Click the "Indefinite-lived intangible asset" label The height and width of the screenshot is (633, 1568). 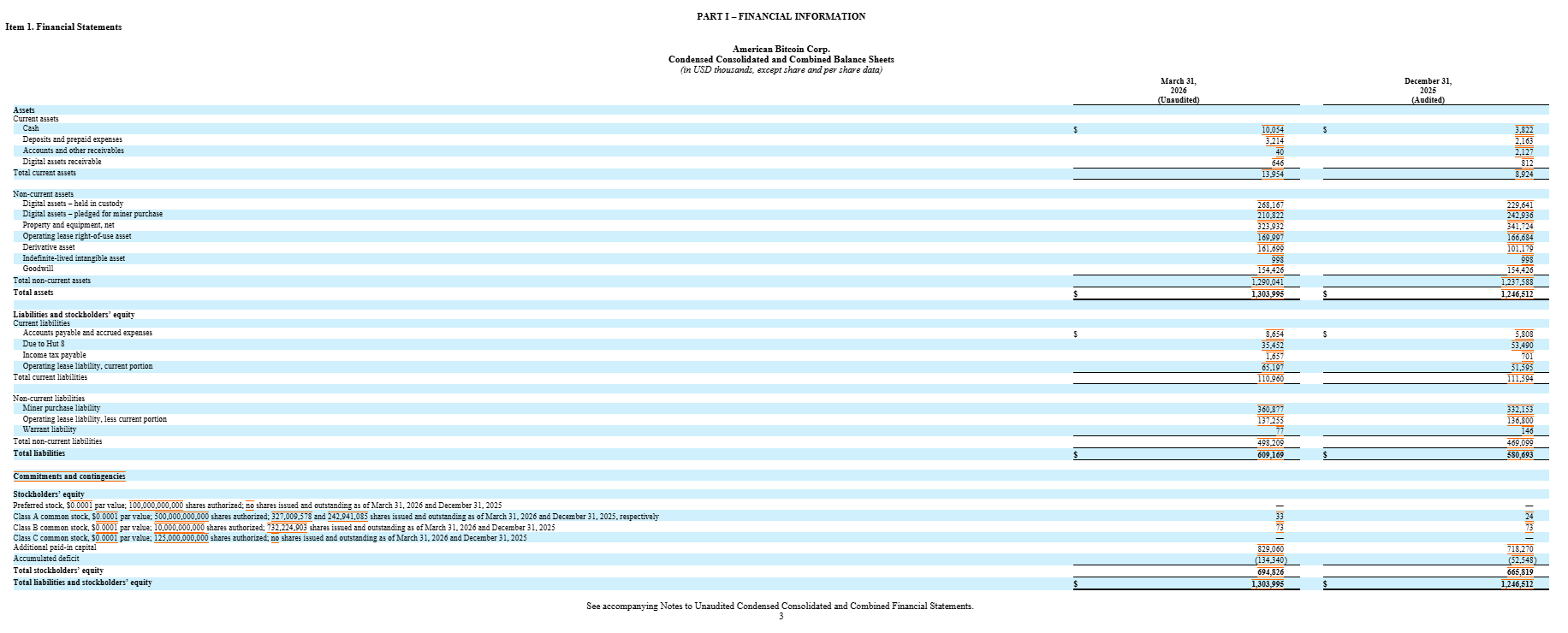(x=74, y=258)
